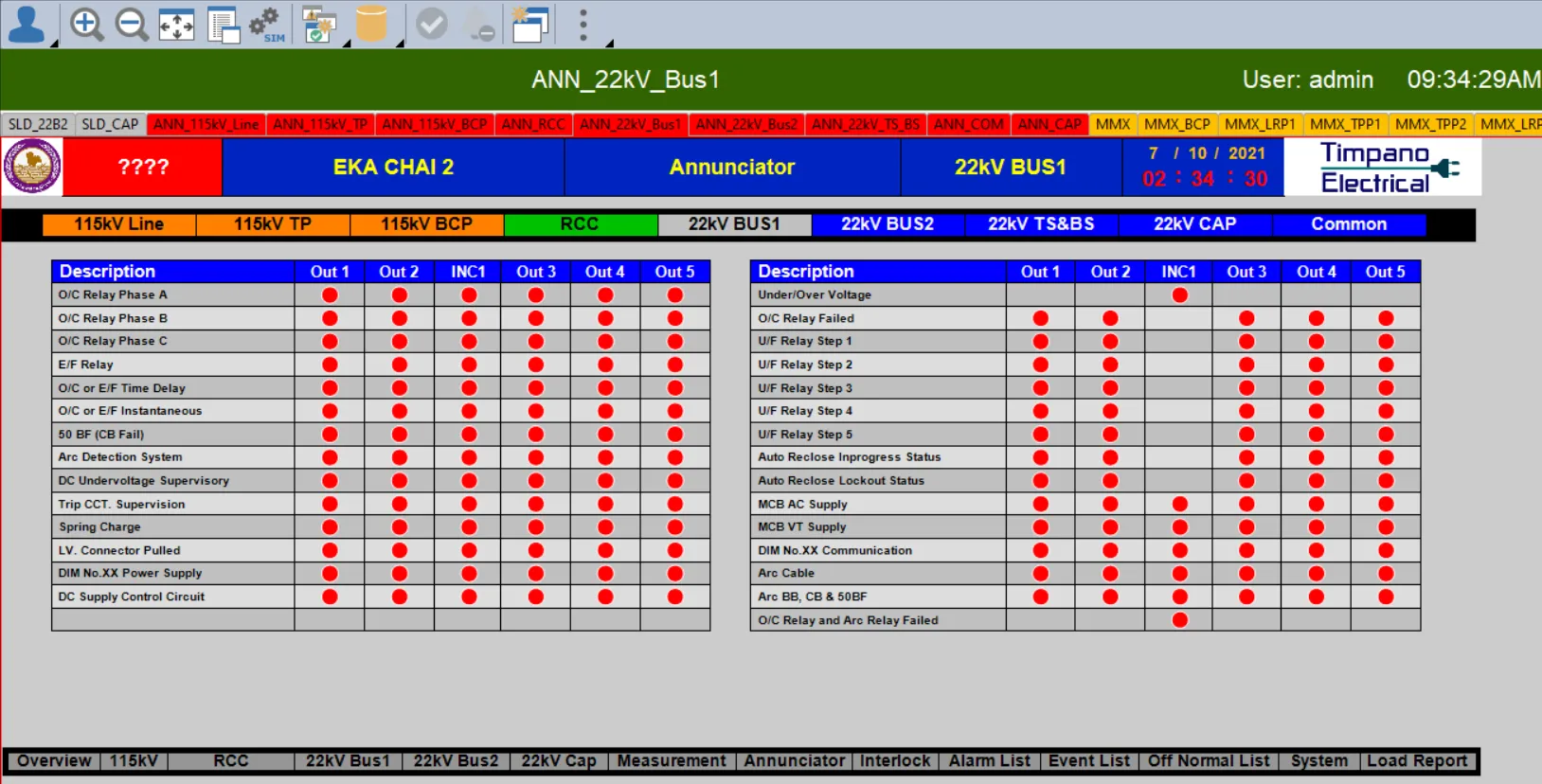Open Event List in bottom navigation
Viewport: 1542px width, 784px height.
tap(1089, 761)
